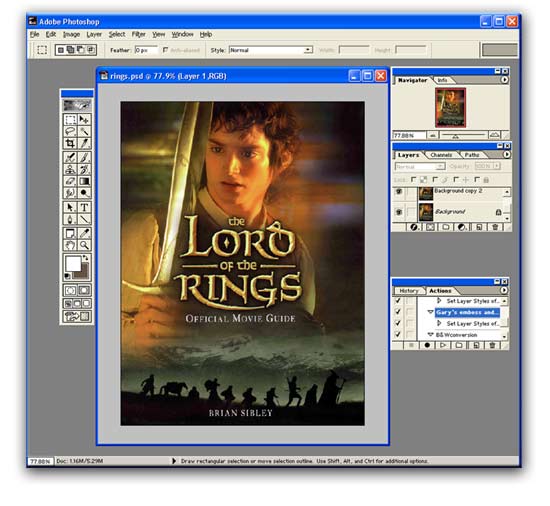Select the Move tool
550x506 pixels.
click(x=84, y=120)
